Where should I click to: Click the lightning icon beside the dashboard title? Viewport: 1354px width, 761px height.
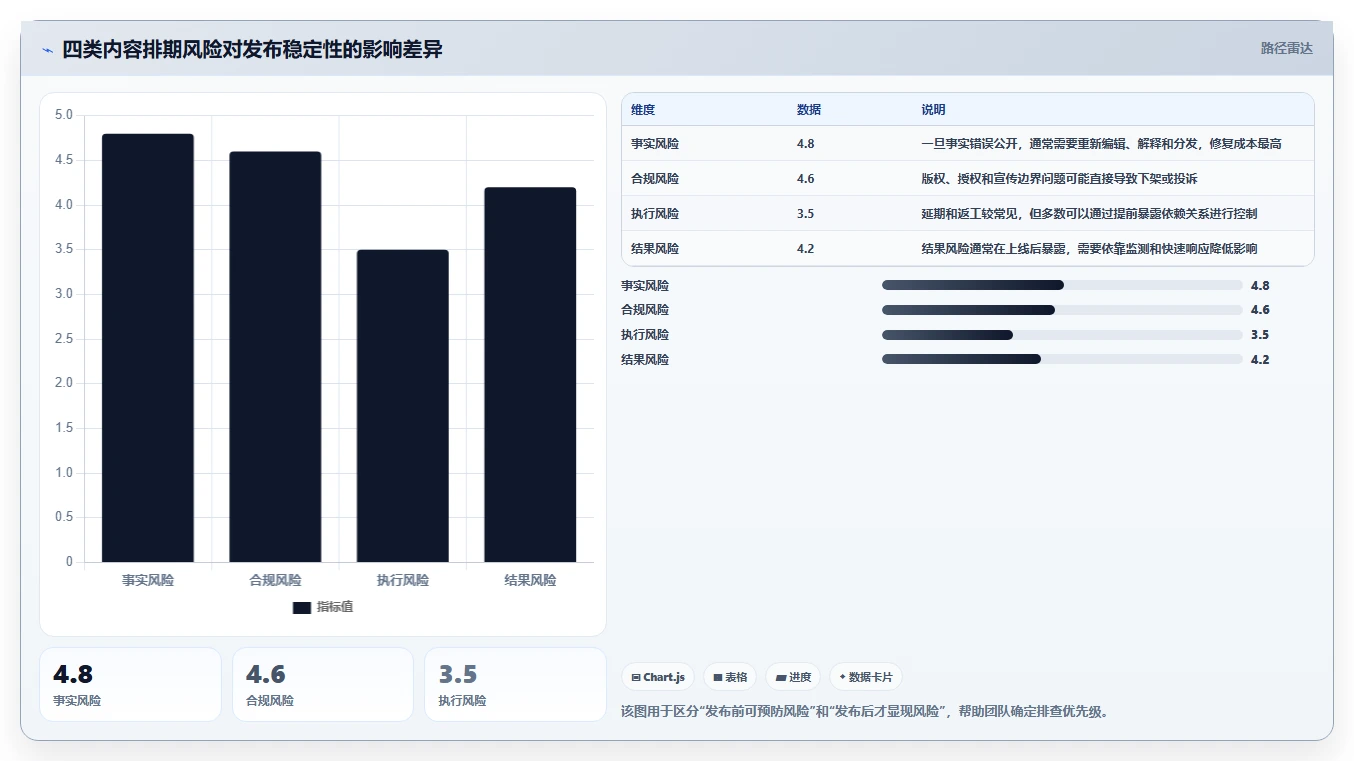pyautogui.click(x=48, y=50)
